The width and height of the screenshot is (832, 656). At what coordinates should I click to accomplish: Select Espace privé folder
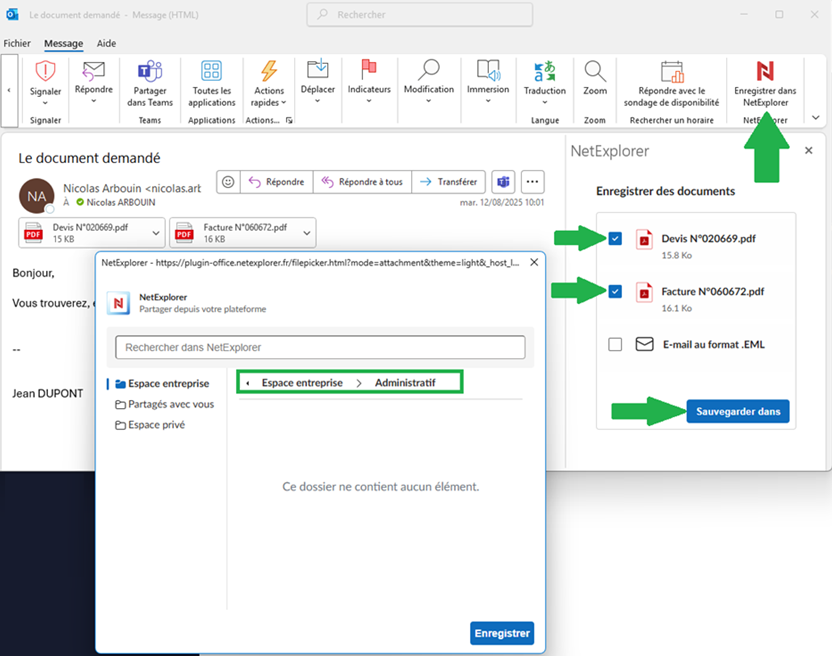coord(150,425)
